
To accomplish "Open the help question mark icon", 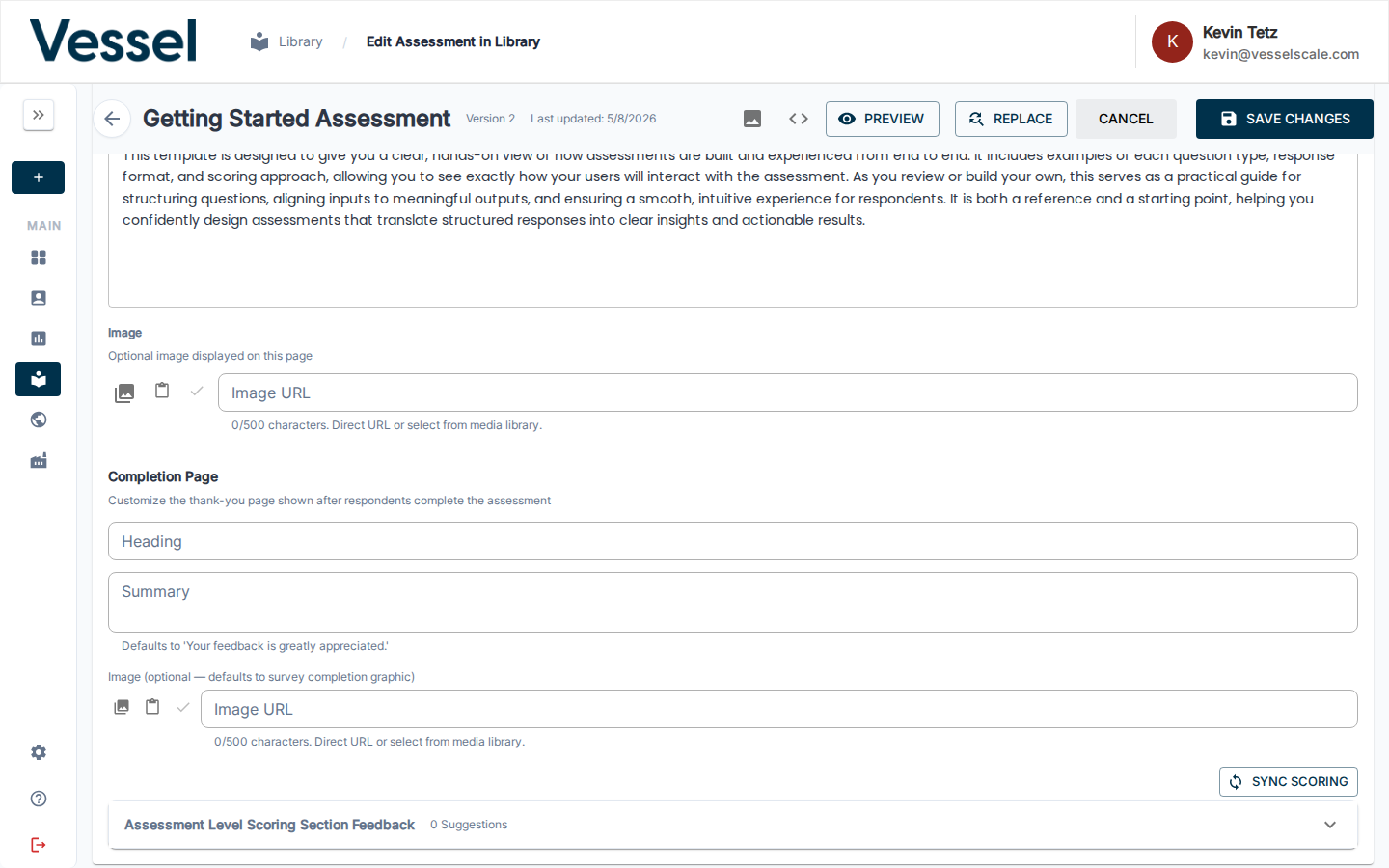I will (39, 799).
